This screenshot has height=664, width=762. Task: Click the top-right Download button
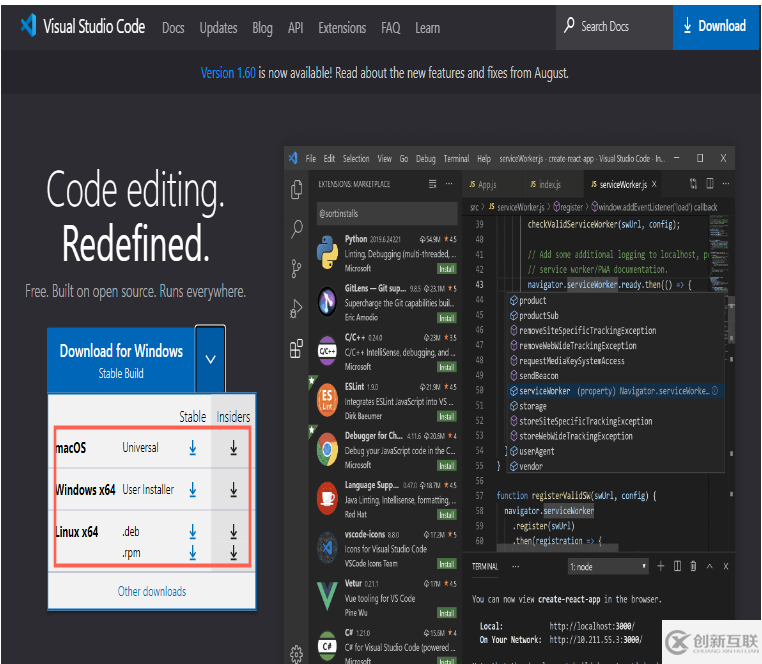point(715,27)
